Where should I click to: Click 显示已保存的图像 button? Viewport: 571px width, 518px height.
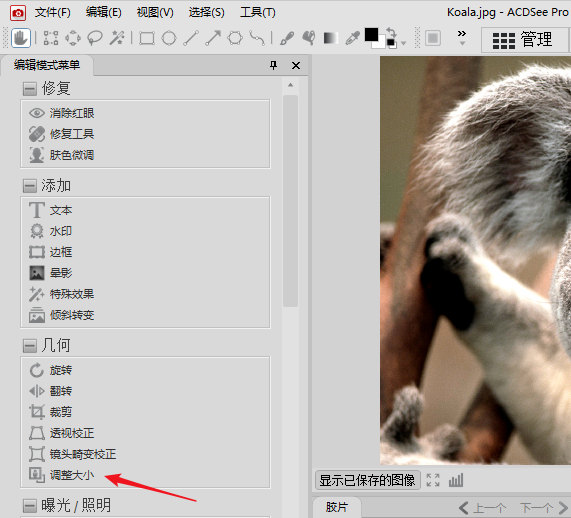(x=367, y=480)
